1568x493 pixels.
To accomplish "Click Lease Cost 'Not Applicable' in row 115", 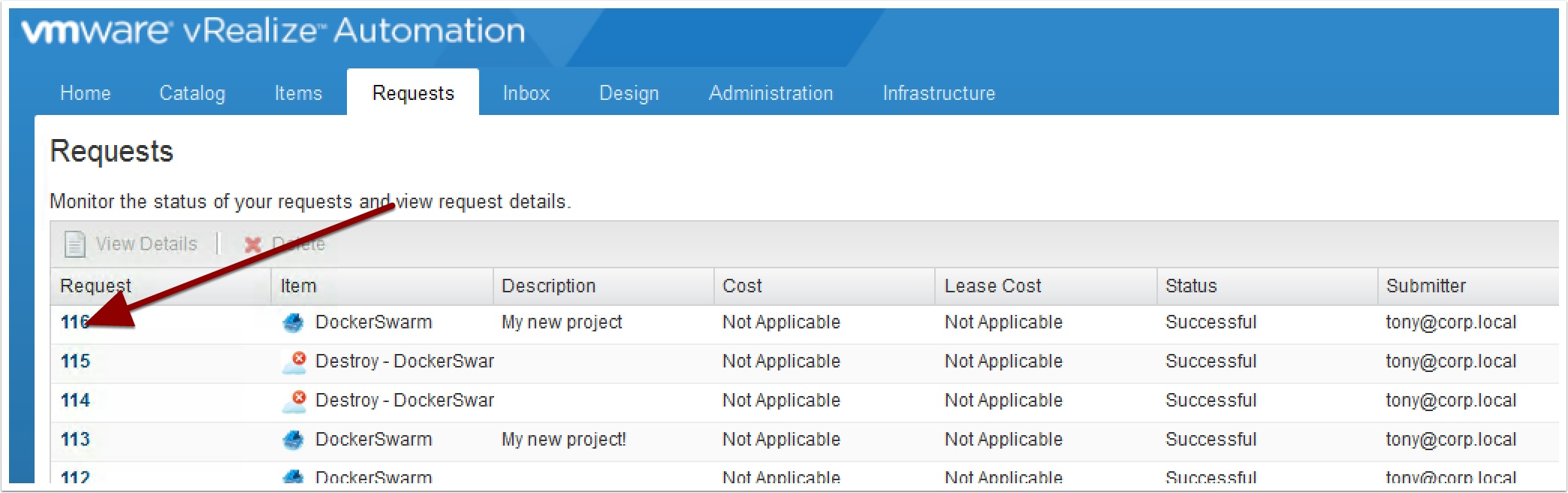I will pyautogui.click(x=1003, y=361).
